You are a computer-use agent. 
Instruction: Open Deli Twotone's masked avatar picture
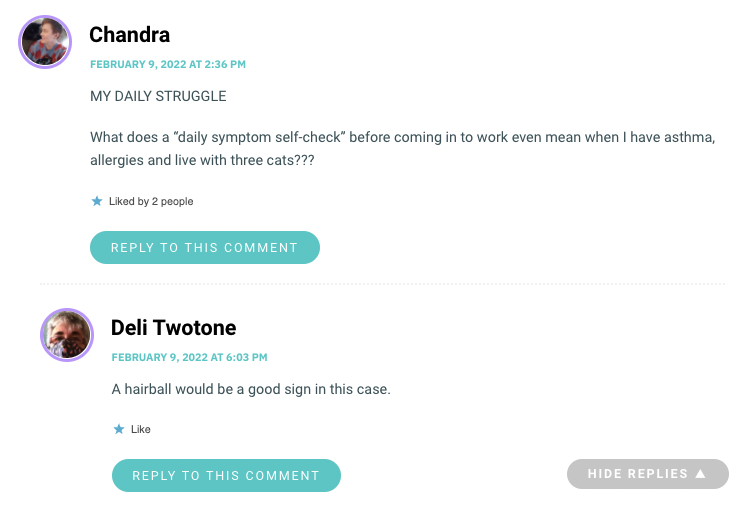[67, 335]
